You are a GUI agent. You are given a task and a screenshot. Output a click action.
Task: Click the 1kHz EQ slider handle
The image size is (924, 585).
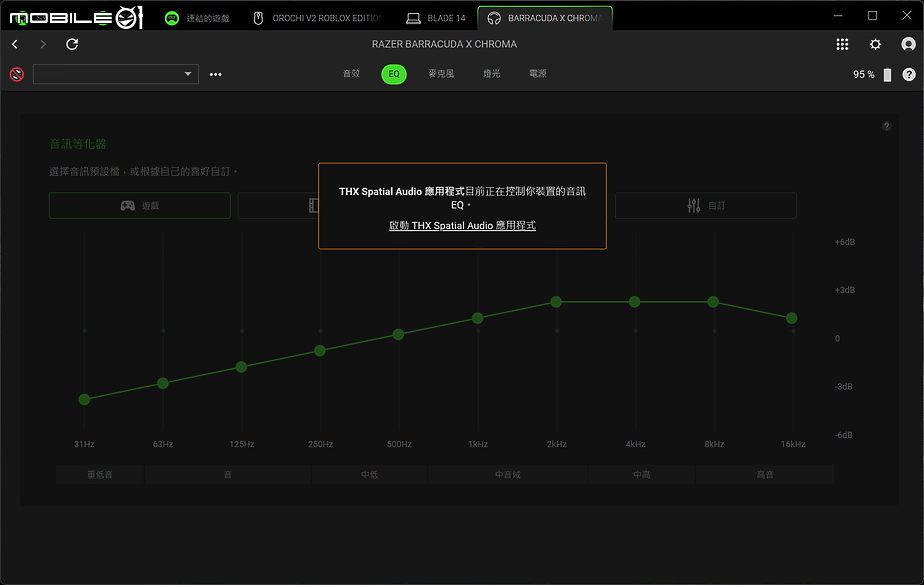(x=478, y=318)
